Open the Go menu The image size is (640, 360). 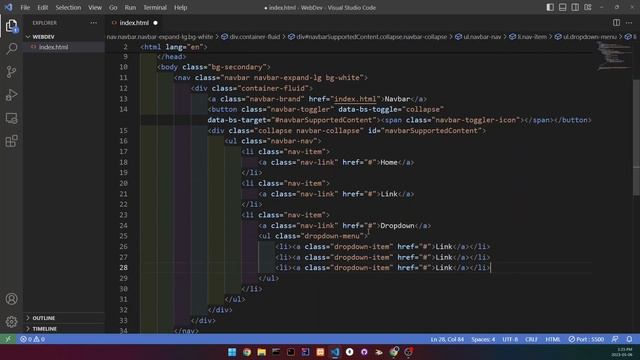pos(113,7)
